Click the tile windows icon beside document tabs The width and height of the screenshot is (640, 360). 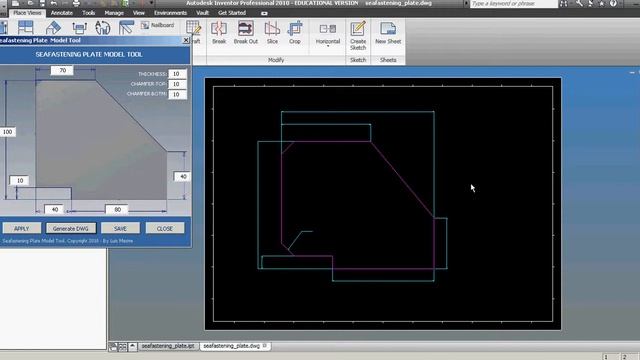(122, 347)
